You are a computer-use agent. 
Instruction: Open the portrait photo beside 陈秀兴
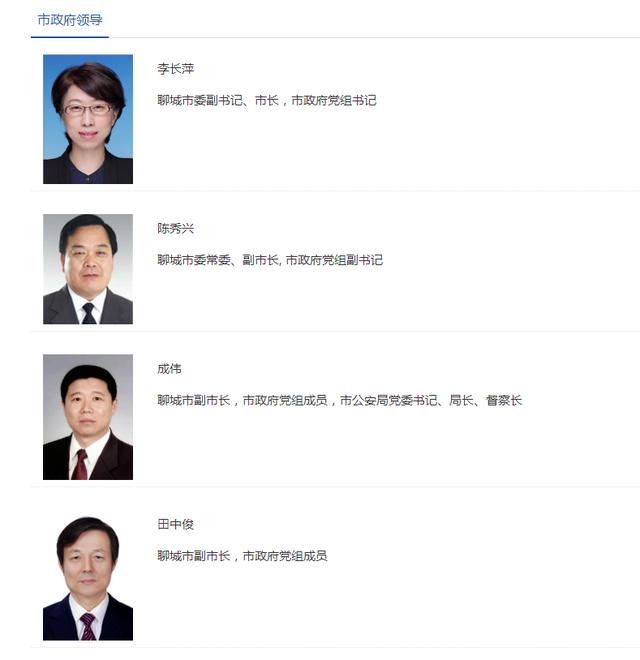coord(88,269)
